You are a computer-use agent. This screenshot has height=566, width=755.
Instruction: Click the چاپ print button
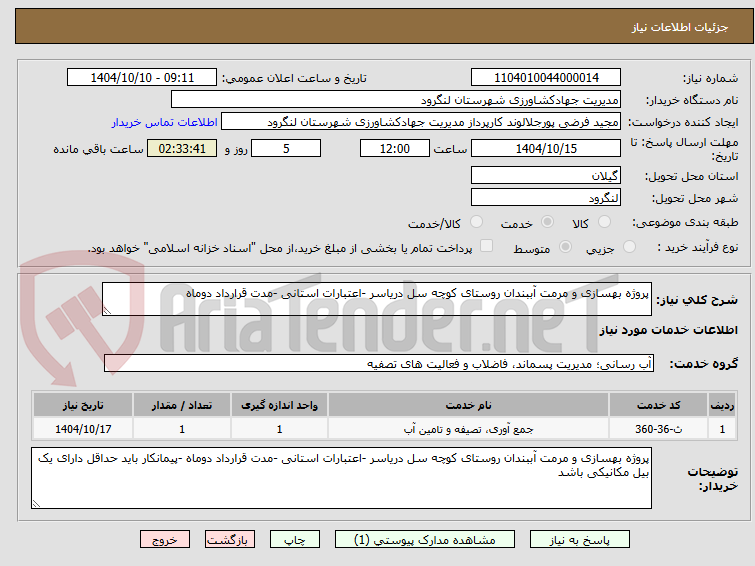295,540
